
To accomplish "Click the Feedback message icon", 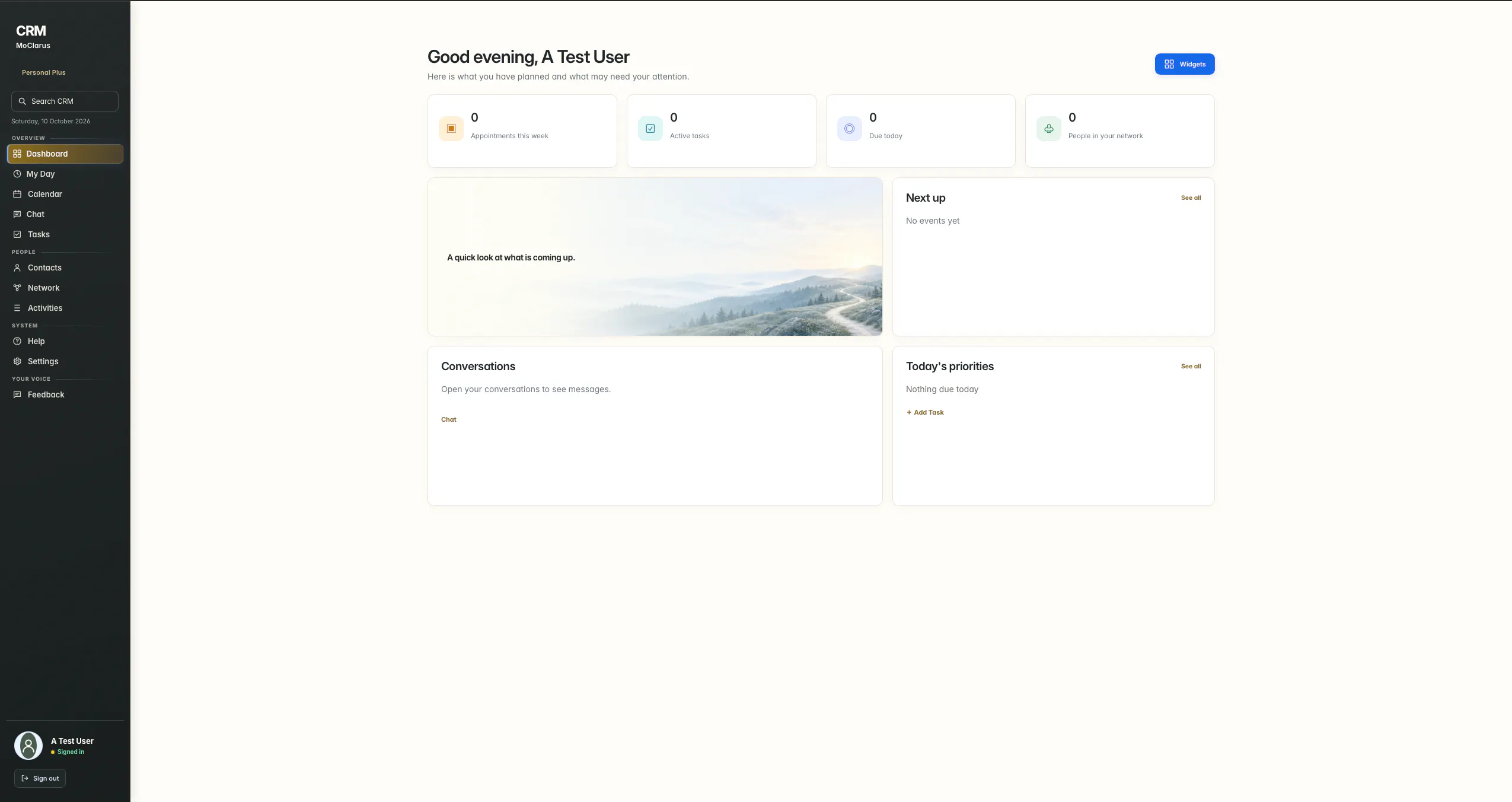I will 17,394.
